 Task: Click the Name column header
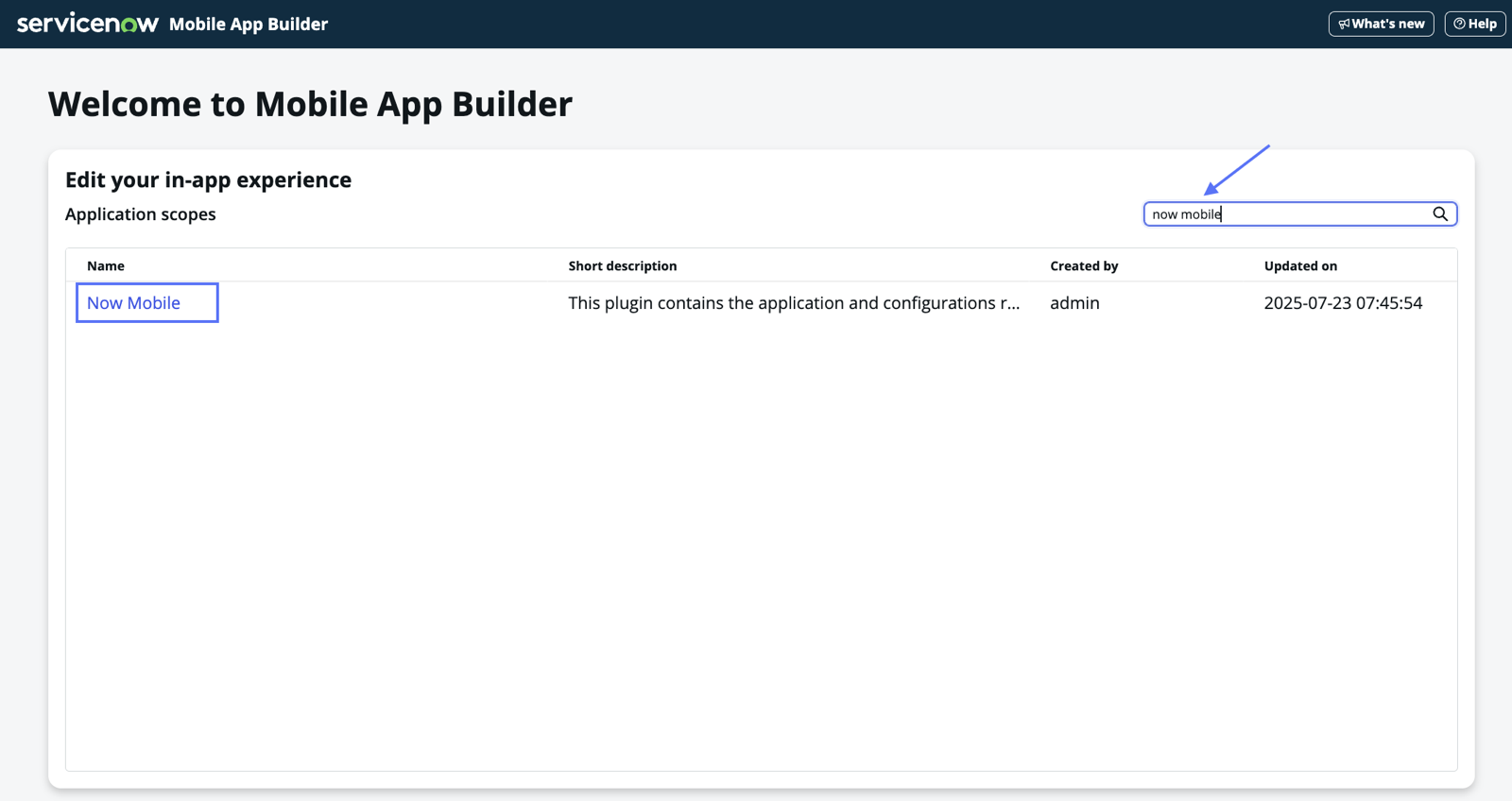(106, 266)
